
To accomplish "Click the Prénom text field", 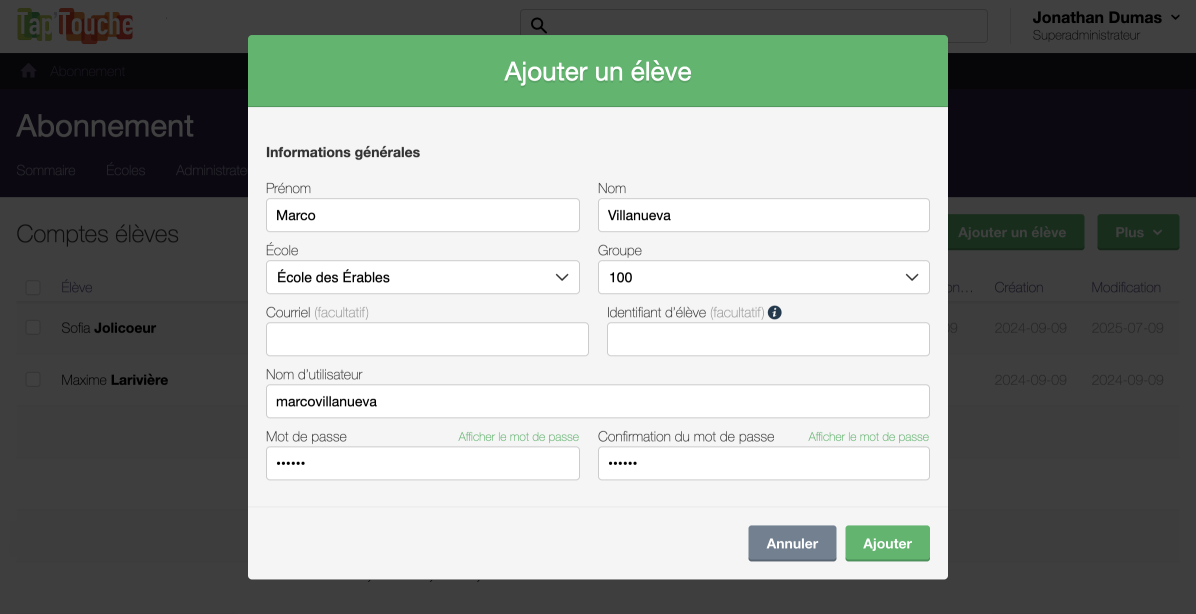I will (x=422, y=215).
